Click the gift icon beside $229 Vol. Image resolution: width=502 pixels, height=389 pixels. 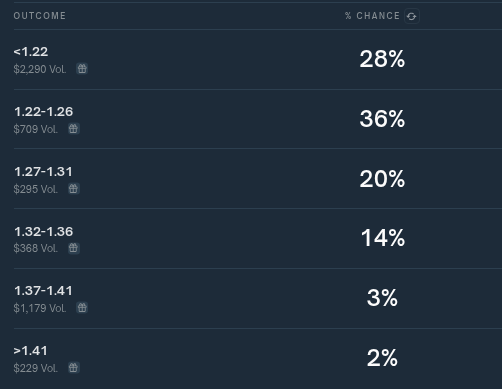pyautogui.click(x=73, y=368)
